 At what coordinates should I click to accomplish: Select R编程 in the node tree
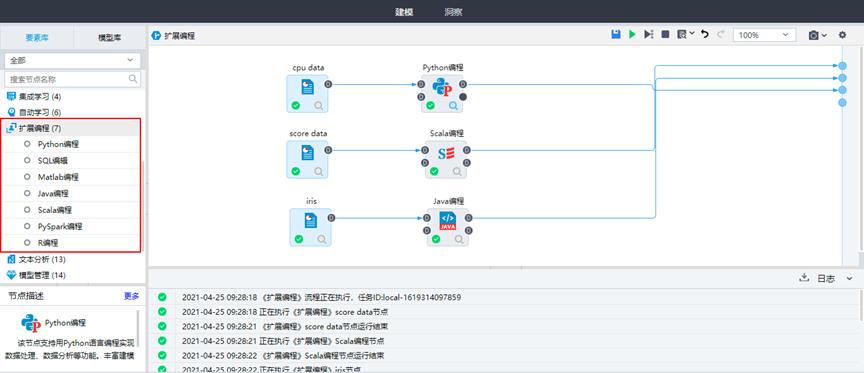(x=48, y=243)
